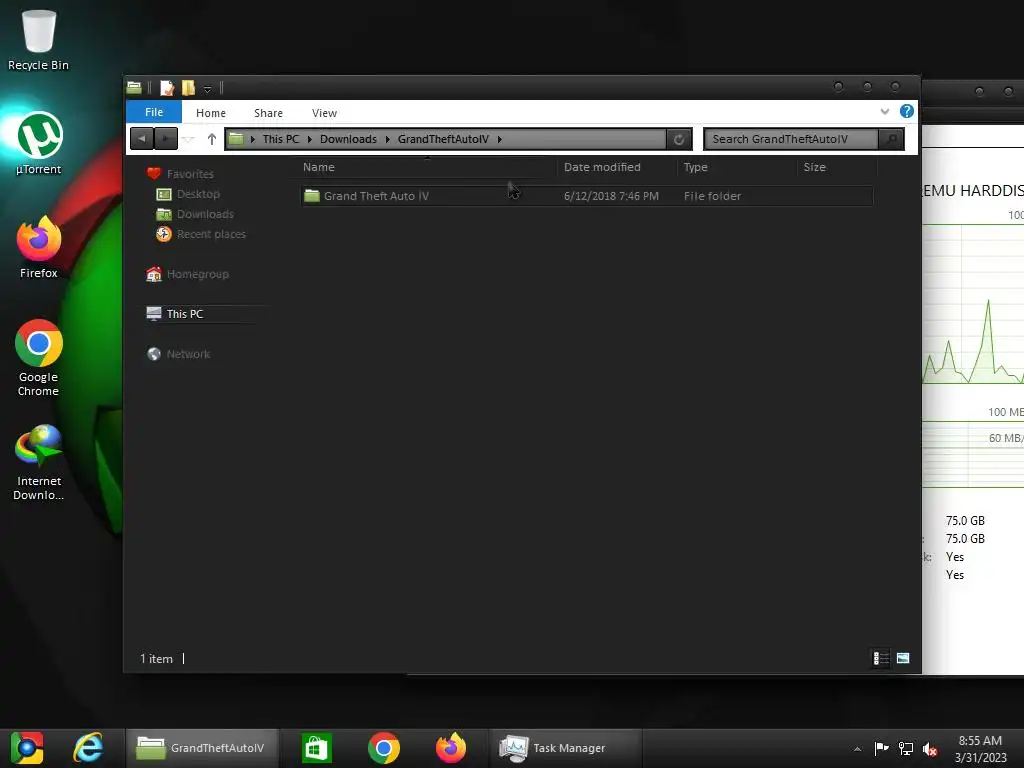
Task: Switch to the Share ribbon tab
Action: (x=268, y=113)
